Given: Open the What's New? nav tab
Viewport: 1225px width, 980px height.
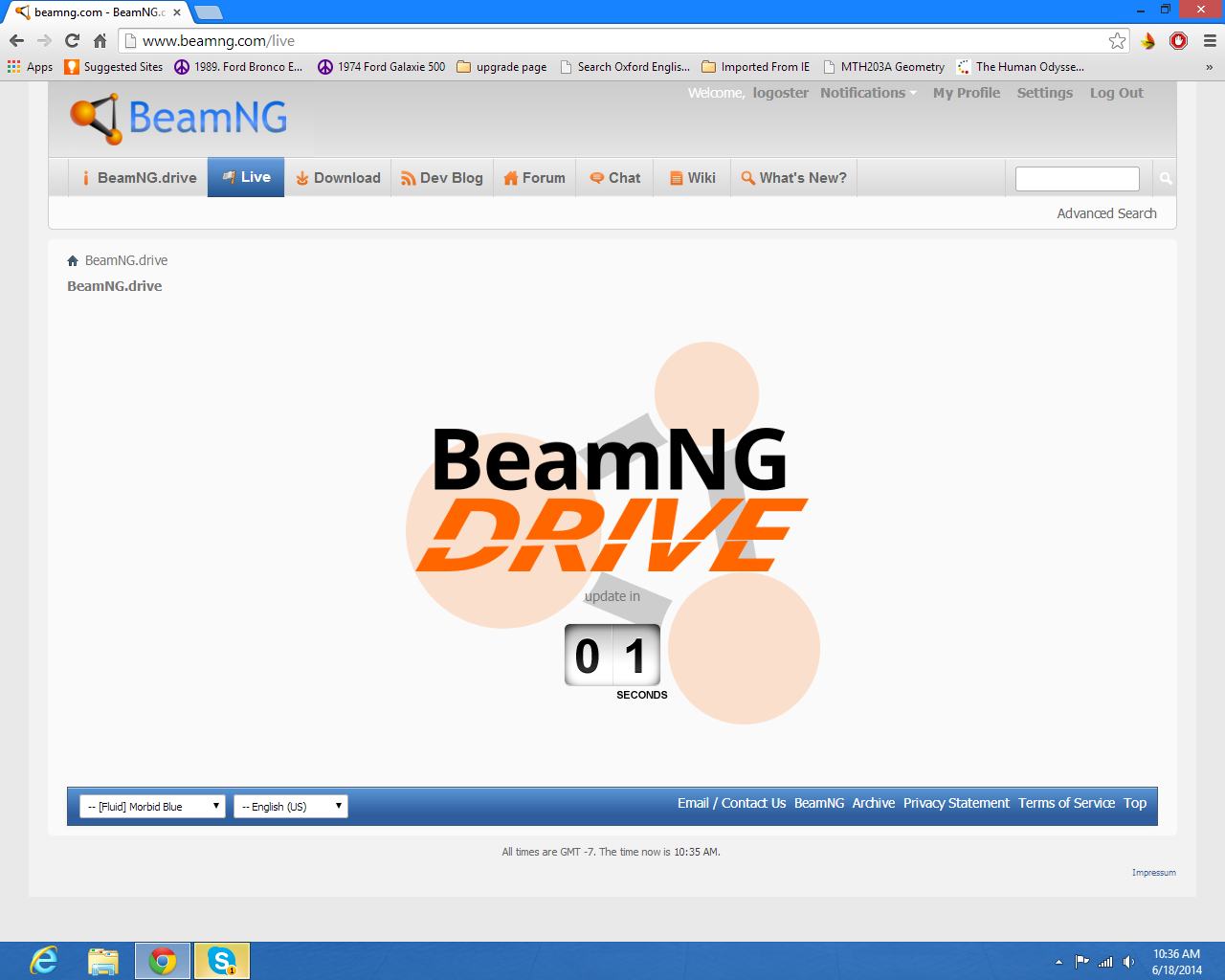Looking at the screenshot, I should click(793, 178).
